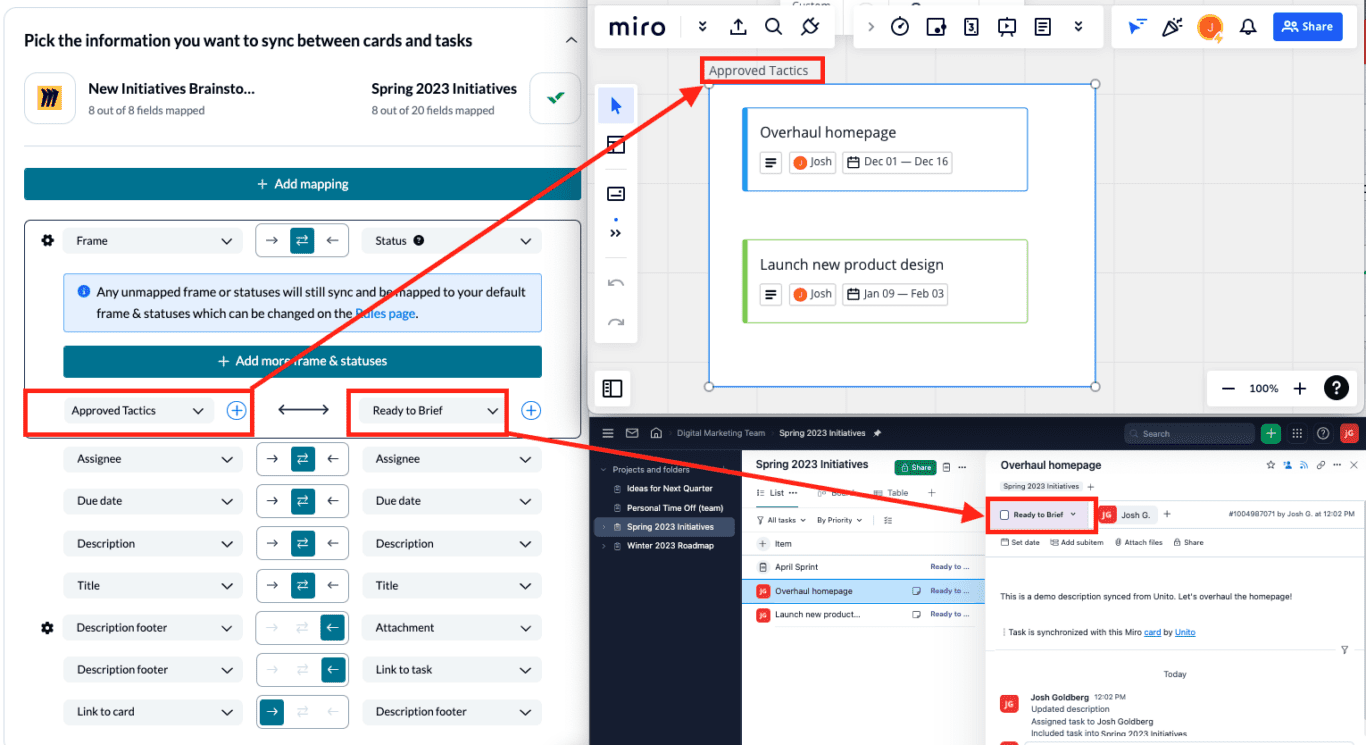The height and width of the screenshot is (745, 1366).
Task: Open the Unito link in task description
Action: pyautogui.click(x=1185, y=632)
